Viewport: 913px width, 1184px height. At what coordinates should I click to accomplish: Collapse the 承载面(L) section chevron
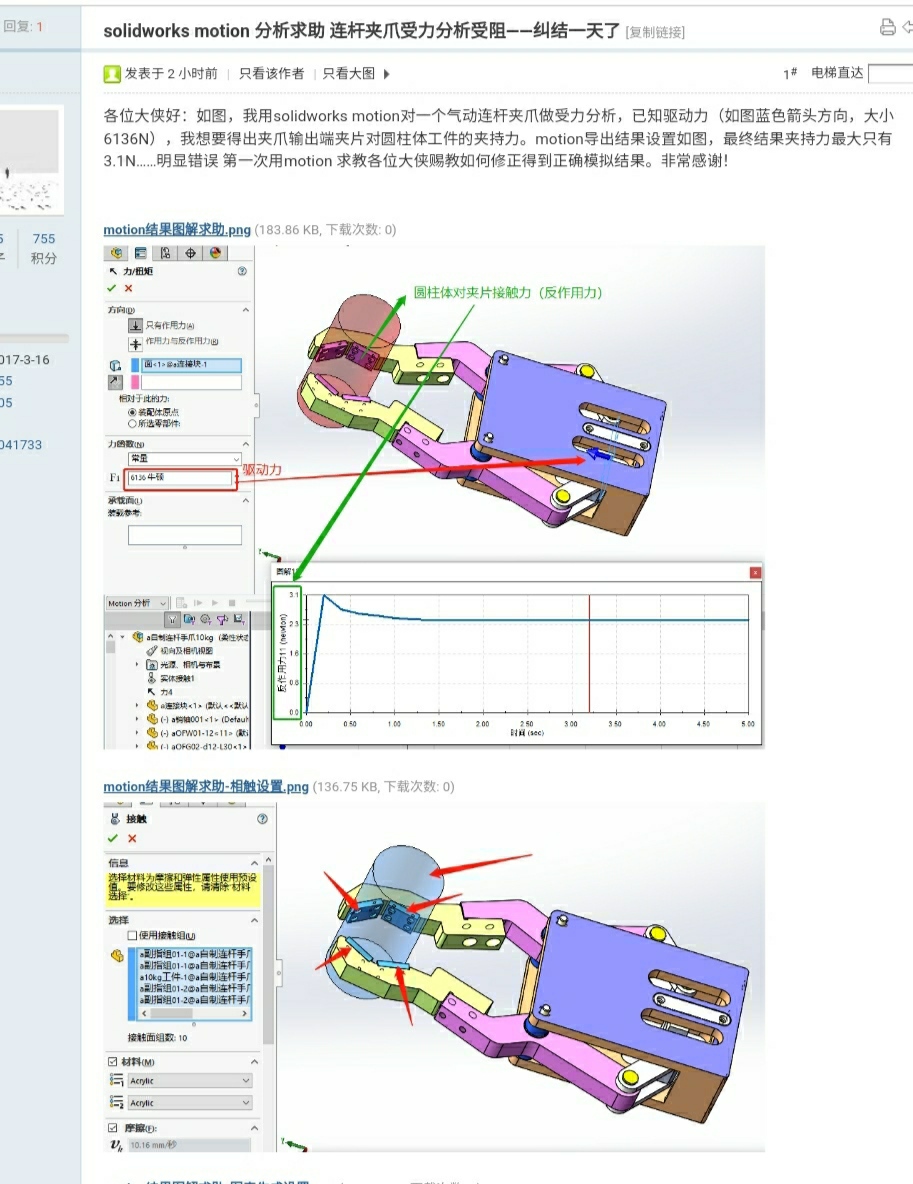[245, 500]
